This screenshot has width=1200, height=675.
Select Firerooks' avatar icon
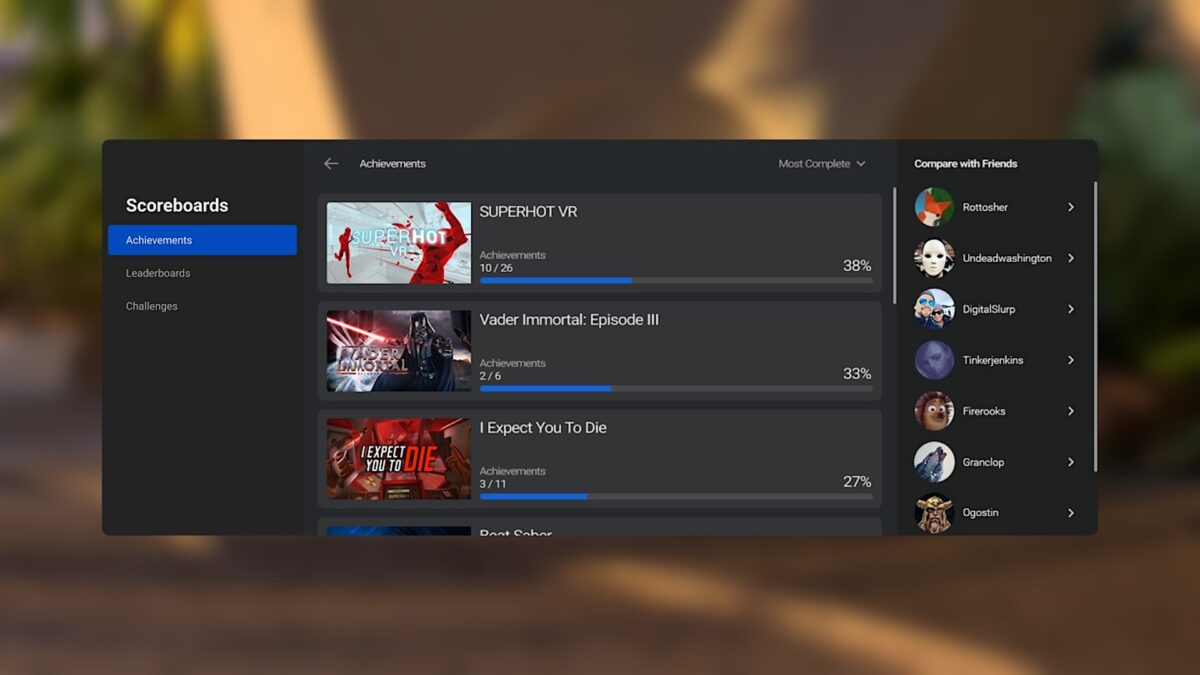tap(934, 411)
